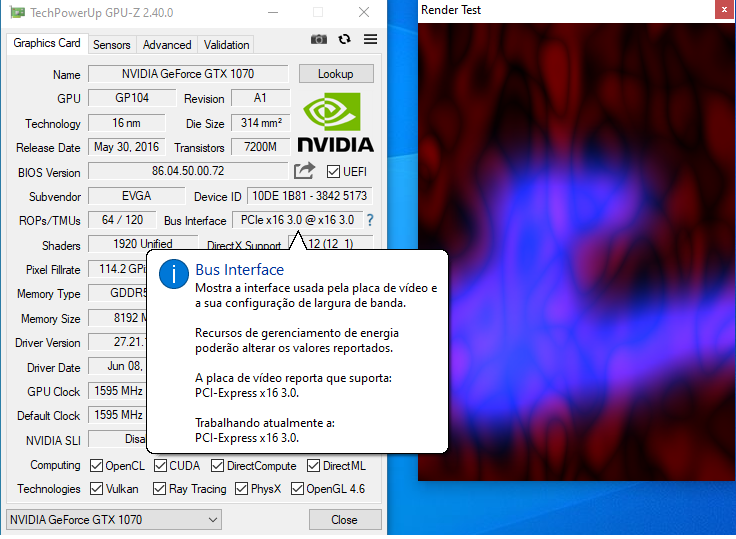736x539 pixels.
Task: Click the Device ID field 10DE 1B81
Action: [x=310, y=196]
